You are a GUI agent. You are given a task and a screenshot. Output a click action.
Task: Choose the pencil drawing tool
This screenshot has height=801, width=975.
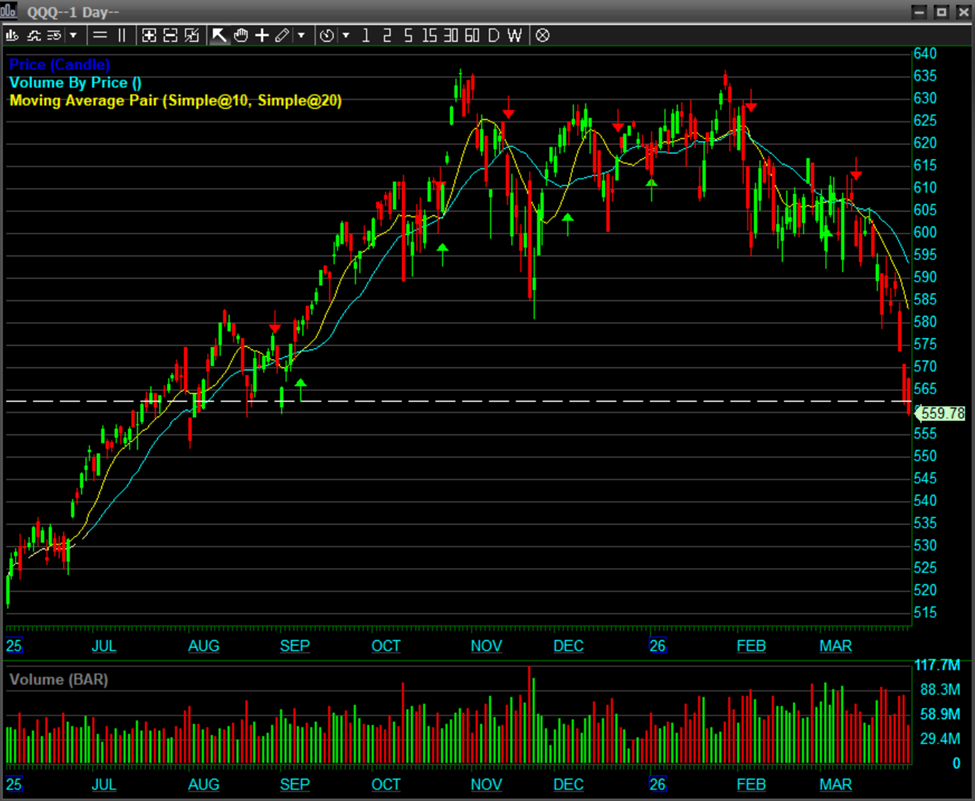pyautogui.click(x=282, y=35)
